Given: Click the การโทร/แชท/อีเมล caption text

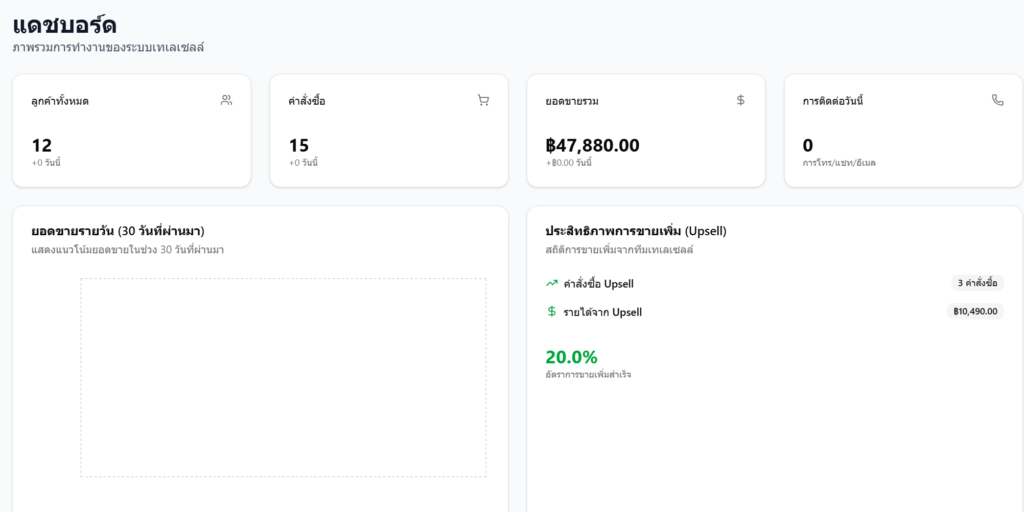Looking at the screenshot, I should point(839,163).
